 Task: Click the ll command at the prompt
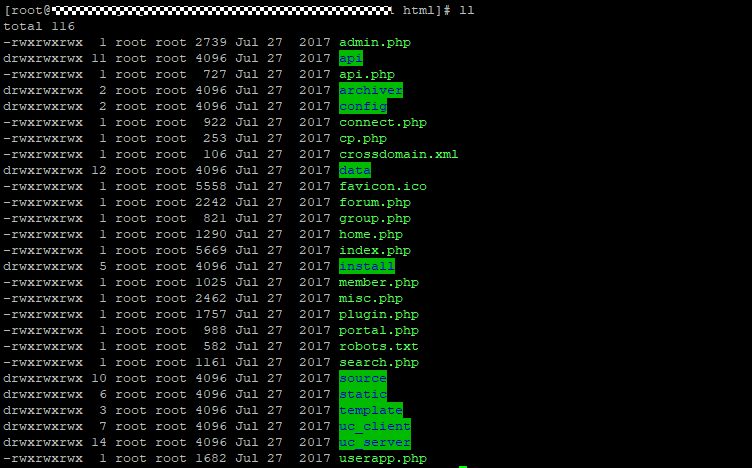tap(467, 10)
